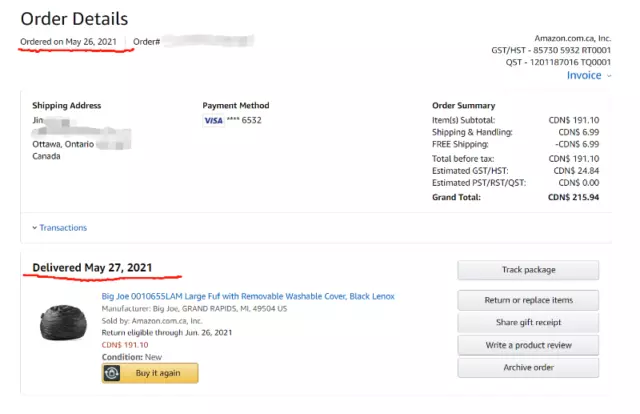Open the Big Joe Large Fuf product link
Image resolution: width=640 pixels, height=414 pixels.
(x=248, y=296)
